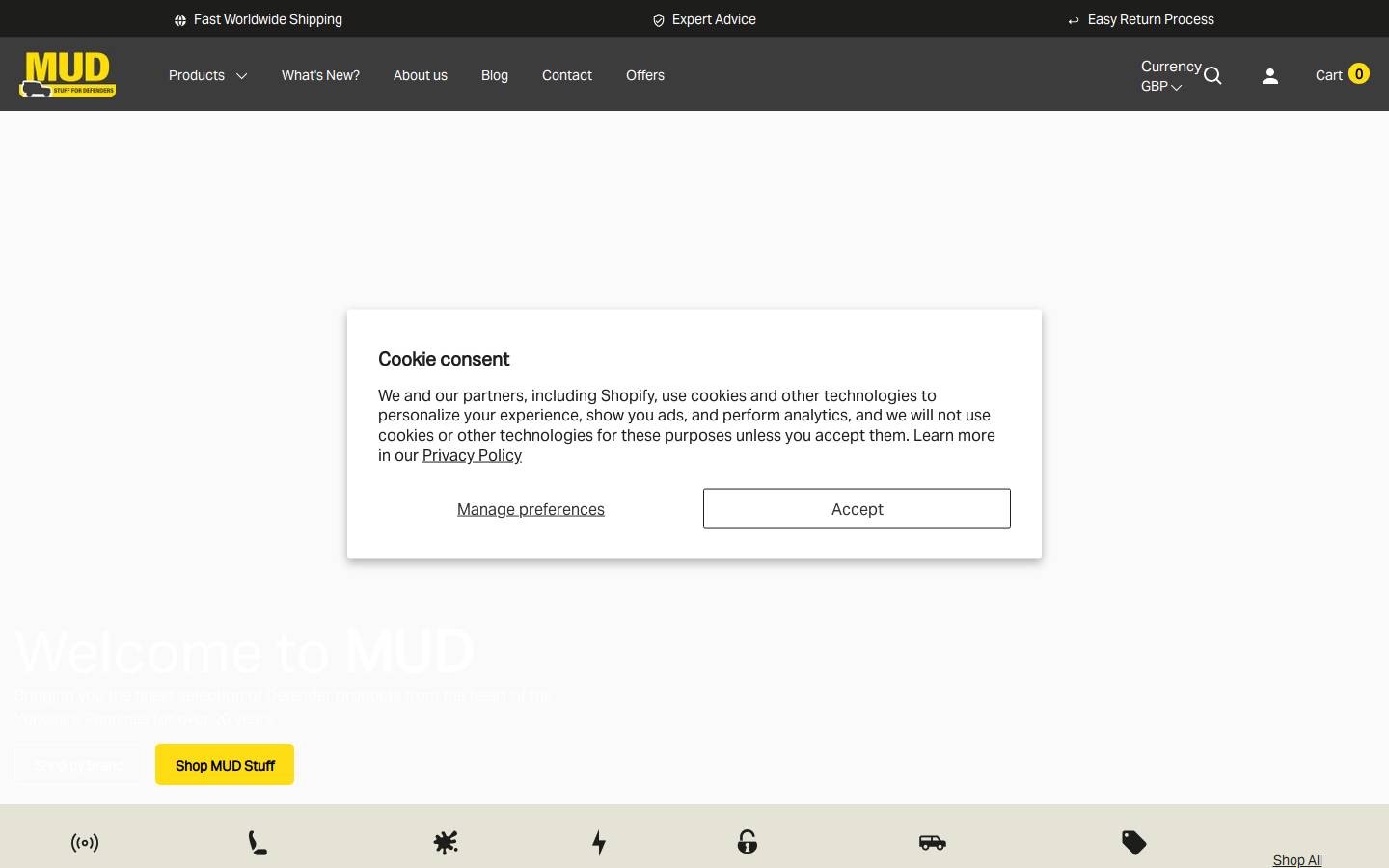Select the radio signal category icon
Image resolution: width=1389 pixels, height=868 pixels.
(x=85, y=843)
